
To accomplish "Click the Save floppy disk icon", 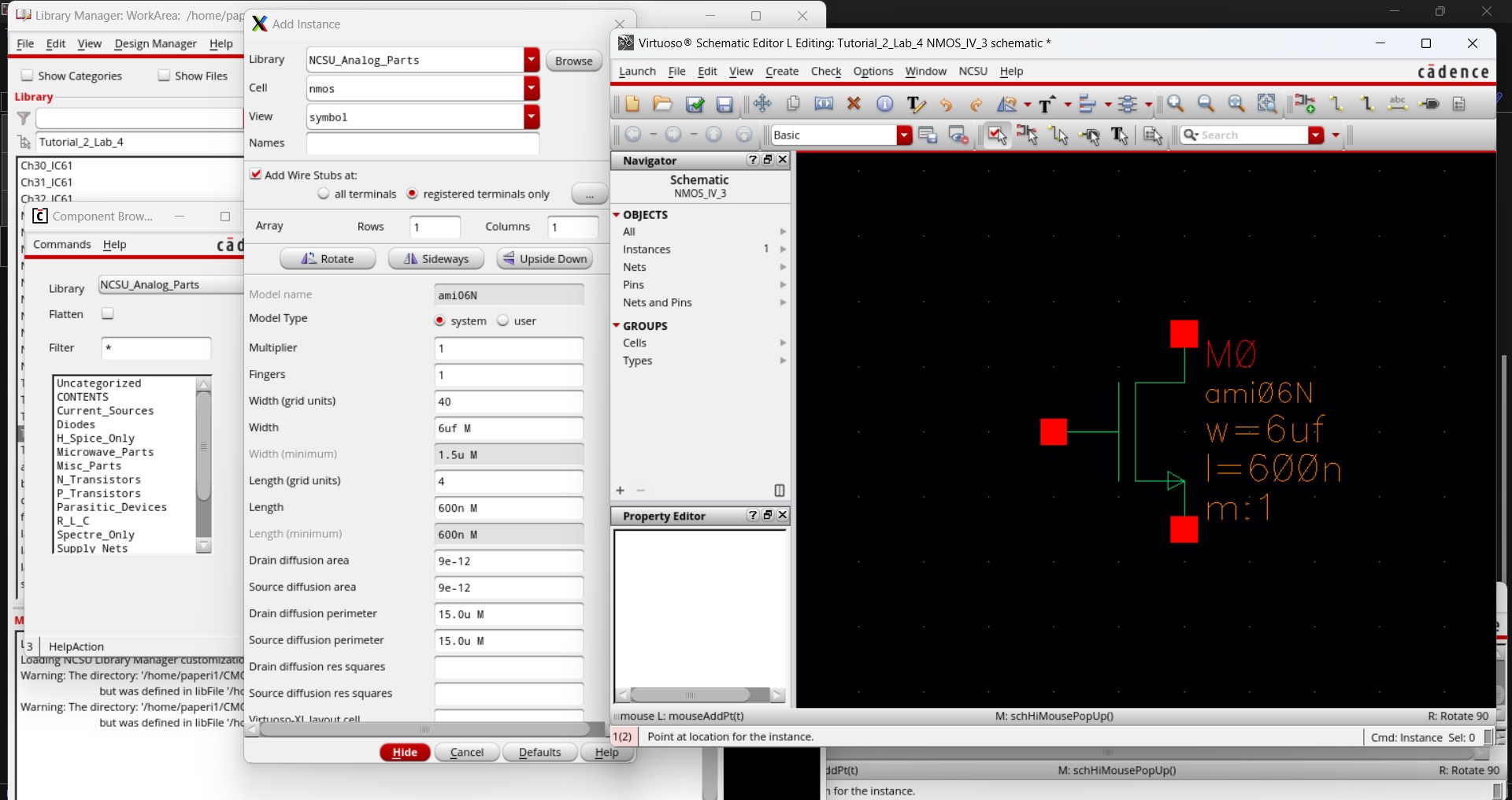I will point(724,104).
